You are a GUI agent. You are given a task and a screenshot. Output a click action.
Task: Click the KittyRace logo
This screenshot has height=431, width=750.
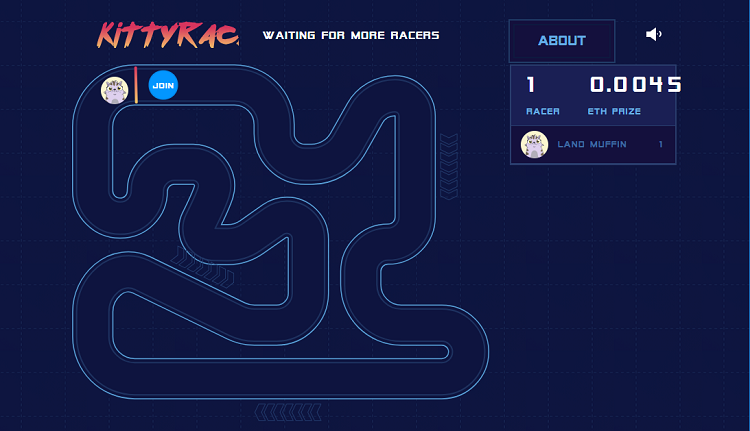tap(168, 36)
